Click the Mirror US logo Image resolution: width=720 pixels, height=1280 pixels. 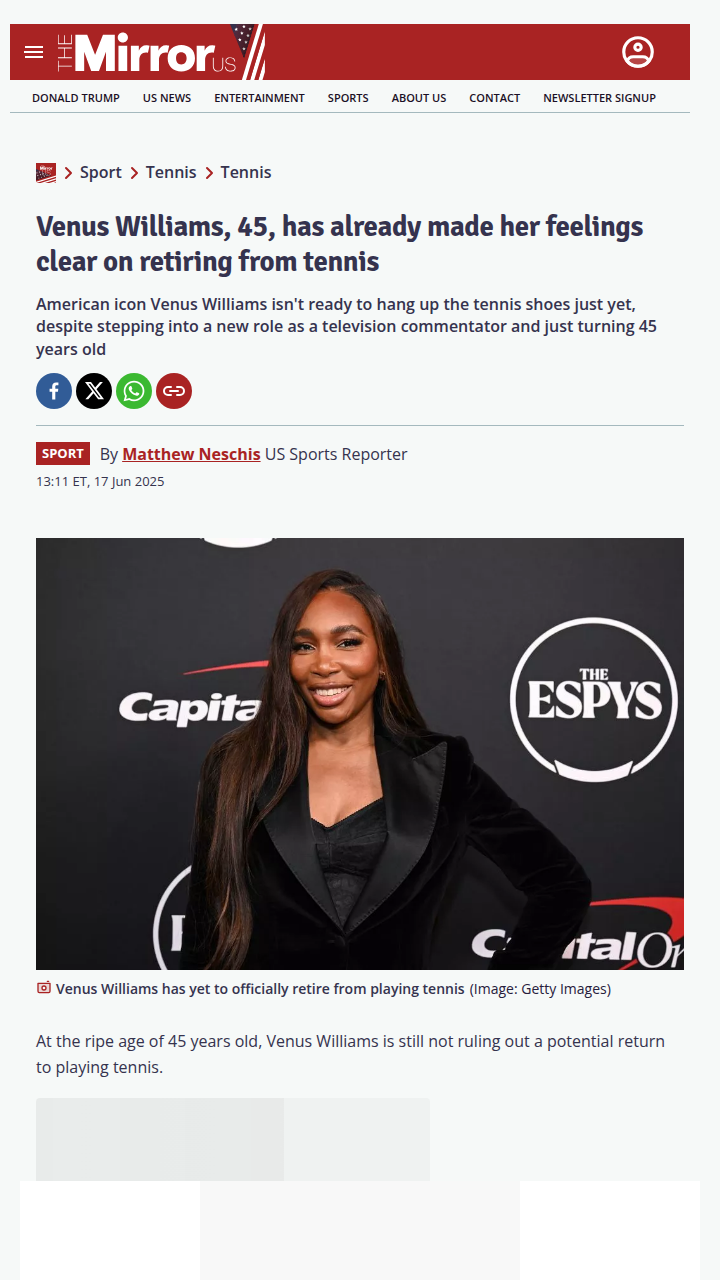click(160, 52)
